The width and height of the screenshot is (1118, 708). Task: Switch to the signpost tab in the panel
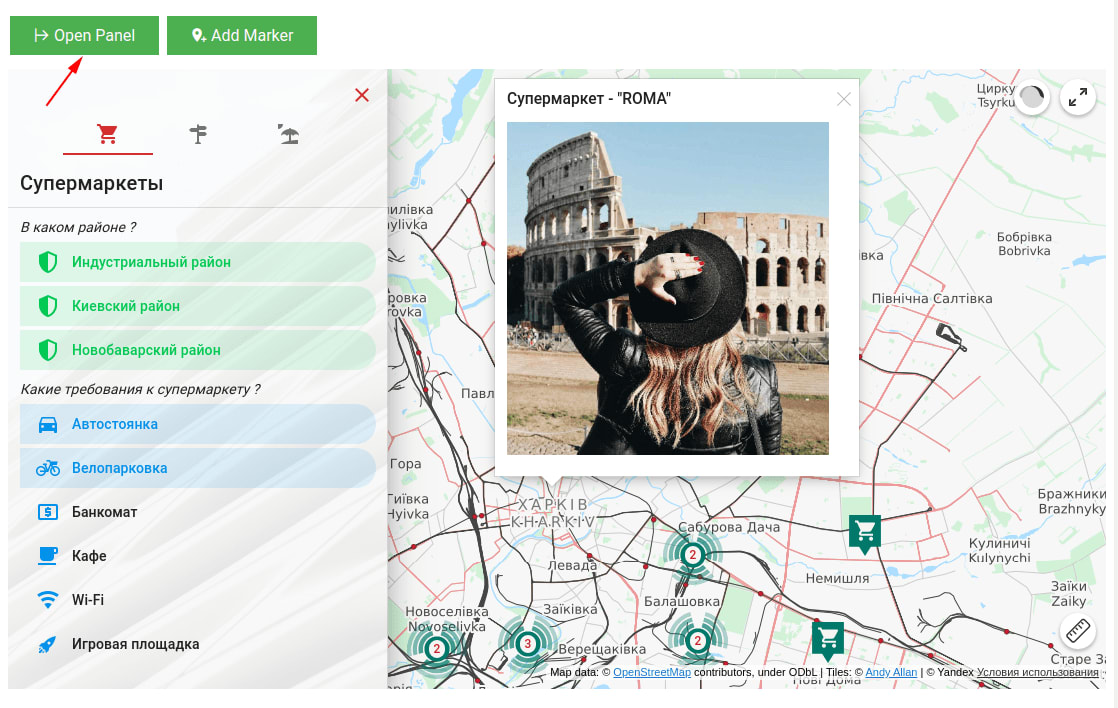[197, 132]
